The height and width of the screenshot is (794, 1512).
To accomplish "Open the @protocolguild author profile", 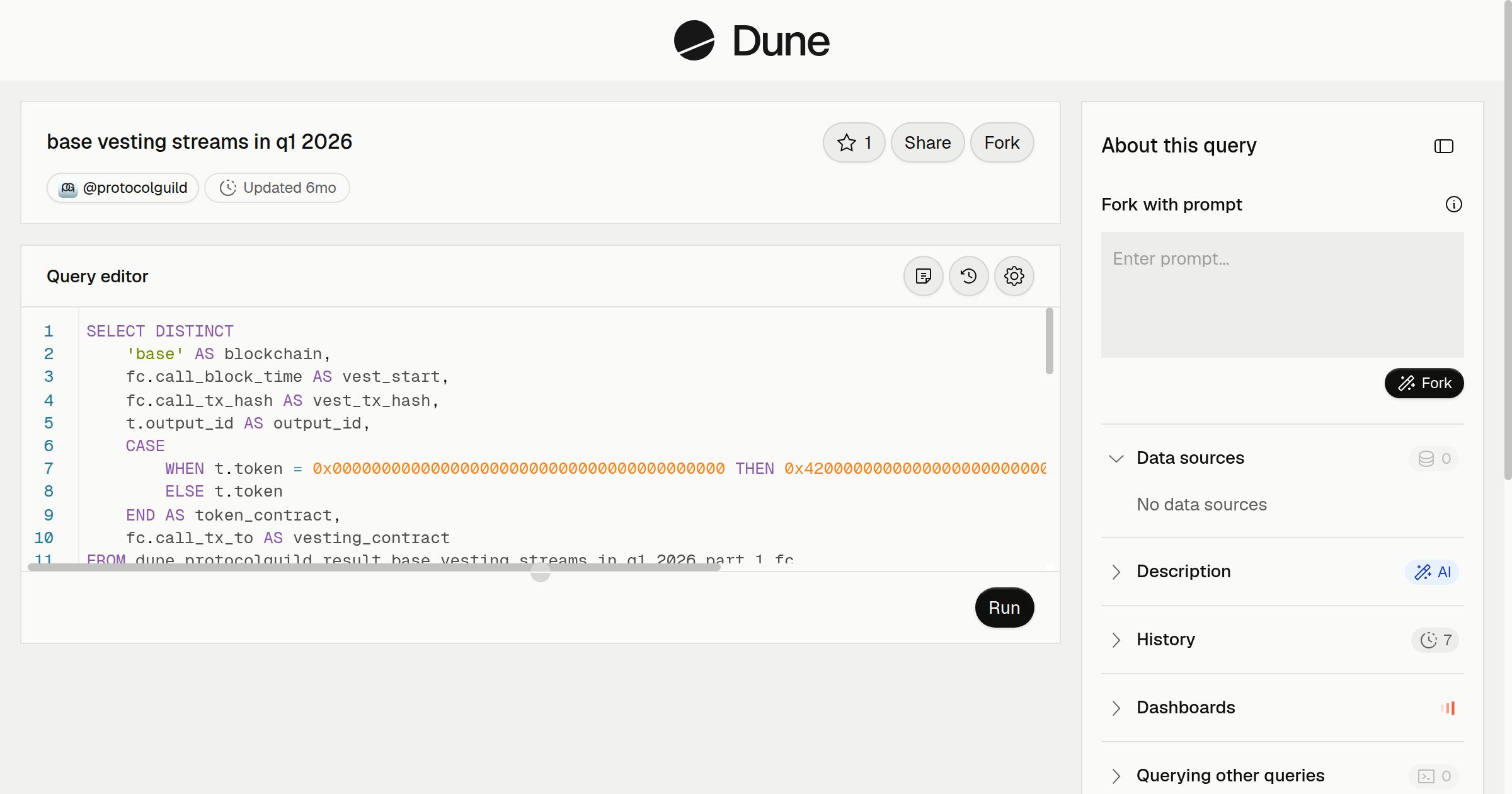I will click(123, 188).
